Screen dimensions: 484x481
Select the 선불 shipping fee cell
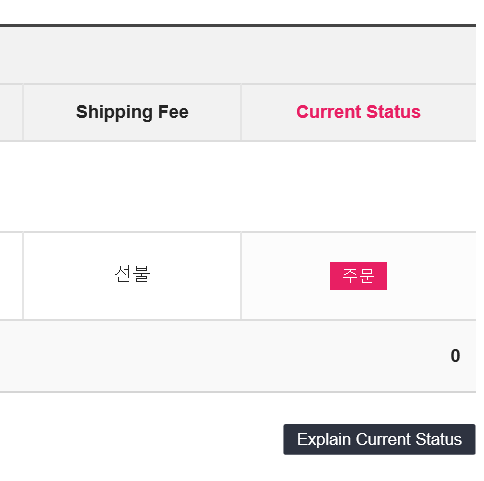tap(132, 276)
